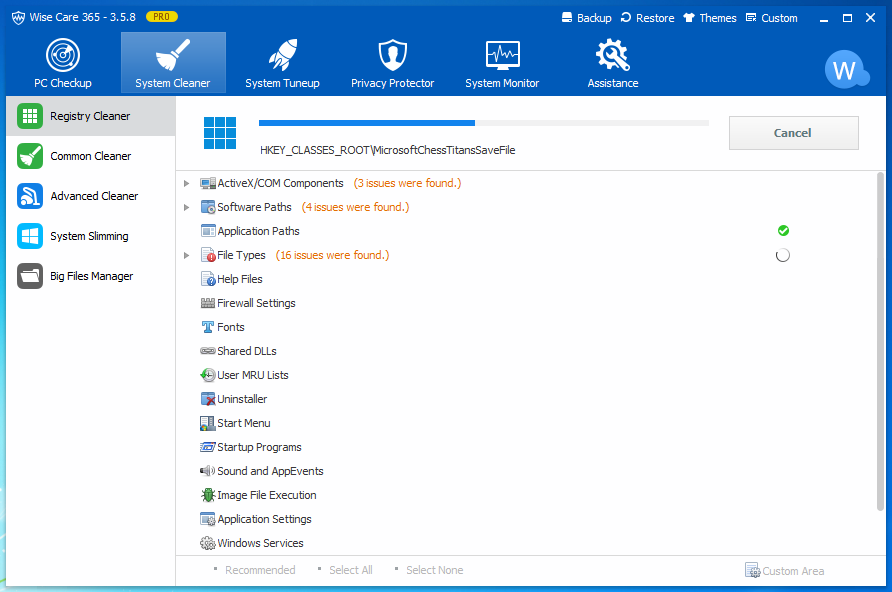Screen dimensions: 892x592
Task: Open the Assistance tab
Action: 613,63
